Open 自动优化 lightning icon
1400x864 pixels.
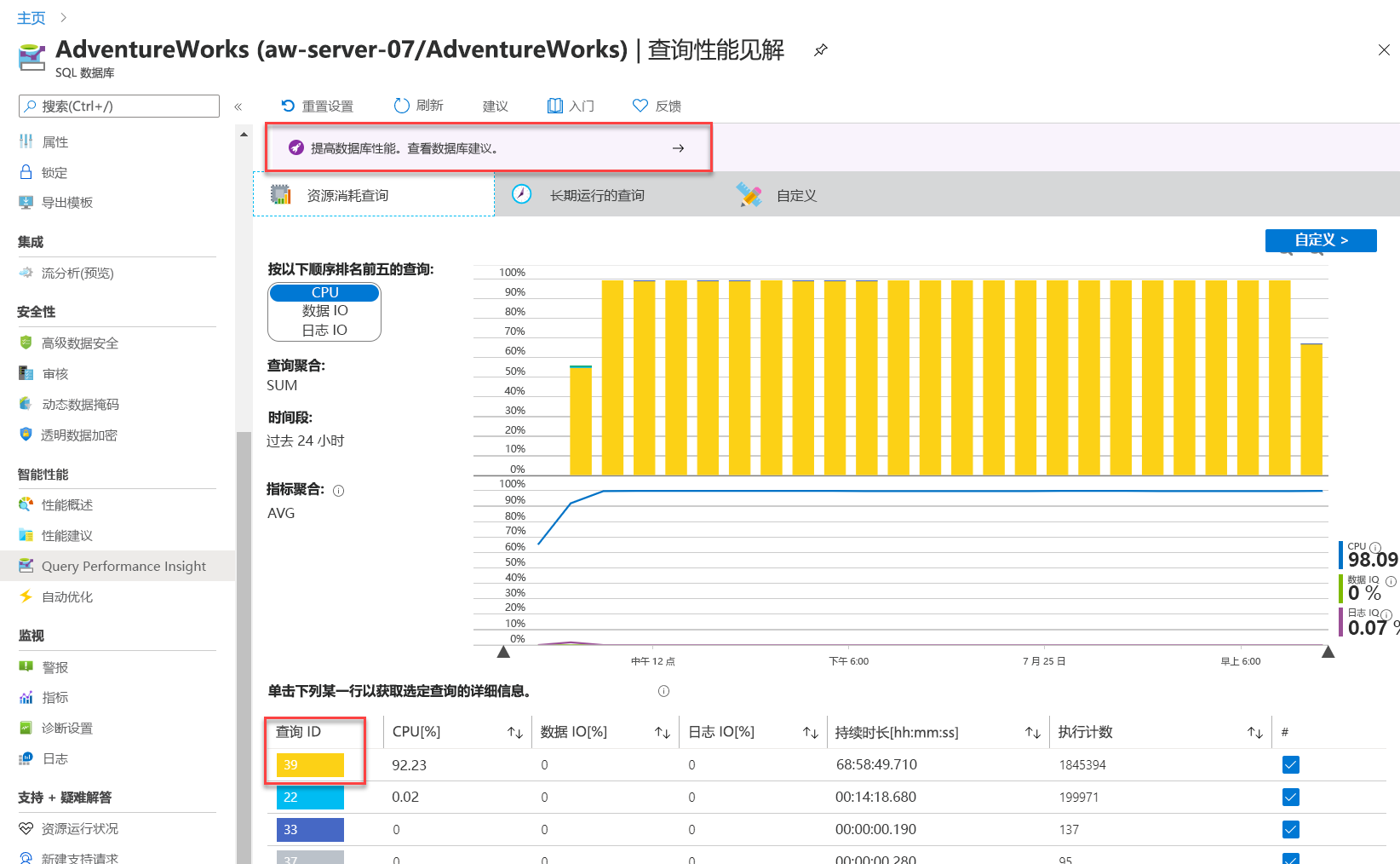pyautogui.click(x=26, y=596)
